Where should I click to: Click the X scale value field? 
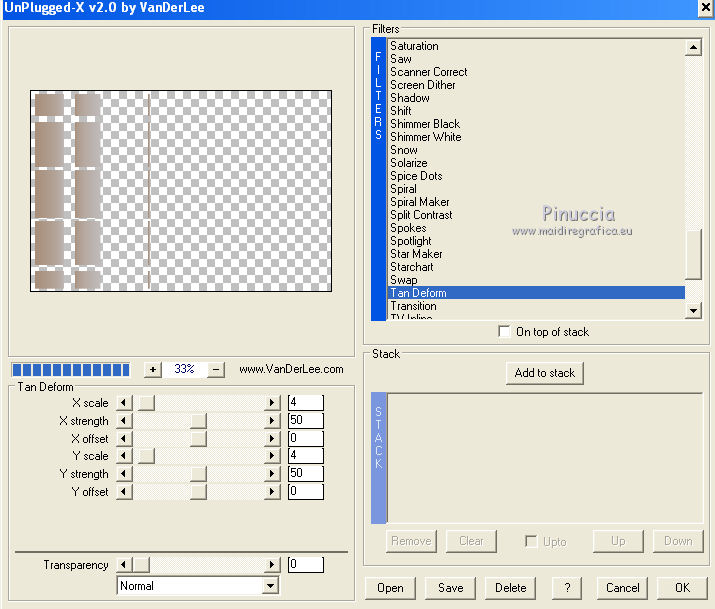(x=306, y=403)
